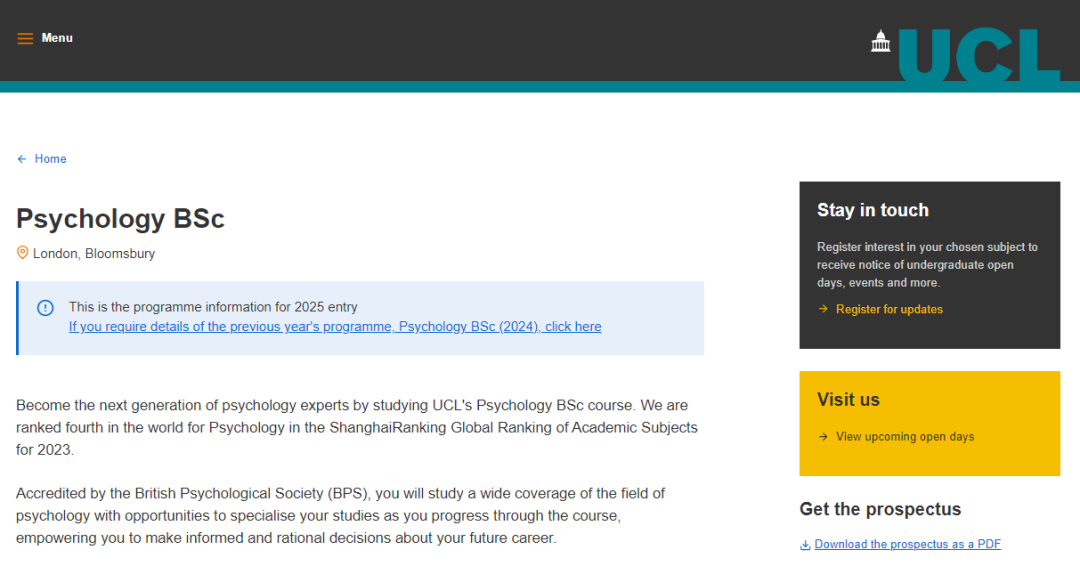Click the location pin icon

[23, 253]
